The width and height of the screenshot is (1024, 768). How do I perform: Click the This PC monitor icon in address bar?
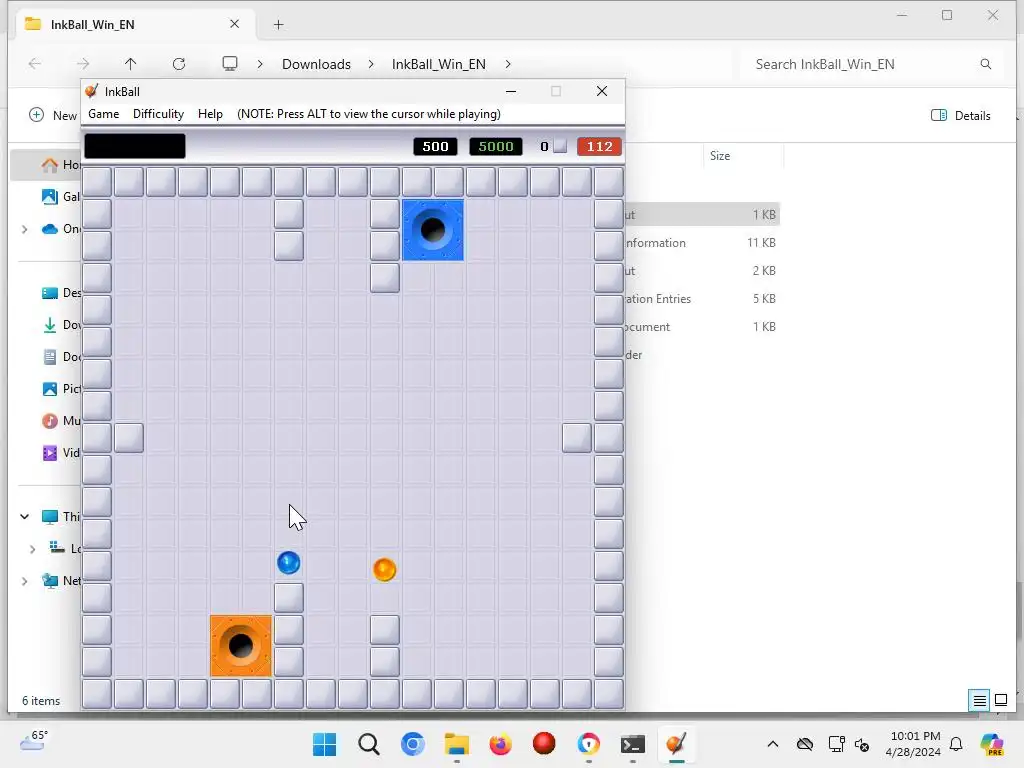[x=230, y=63]
